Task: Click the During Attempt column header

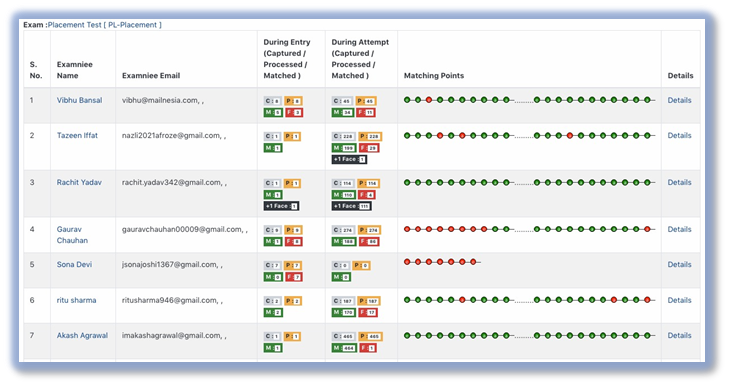Action: 360,58
